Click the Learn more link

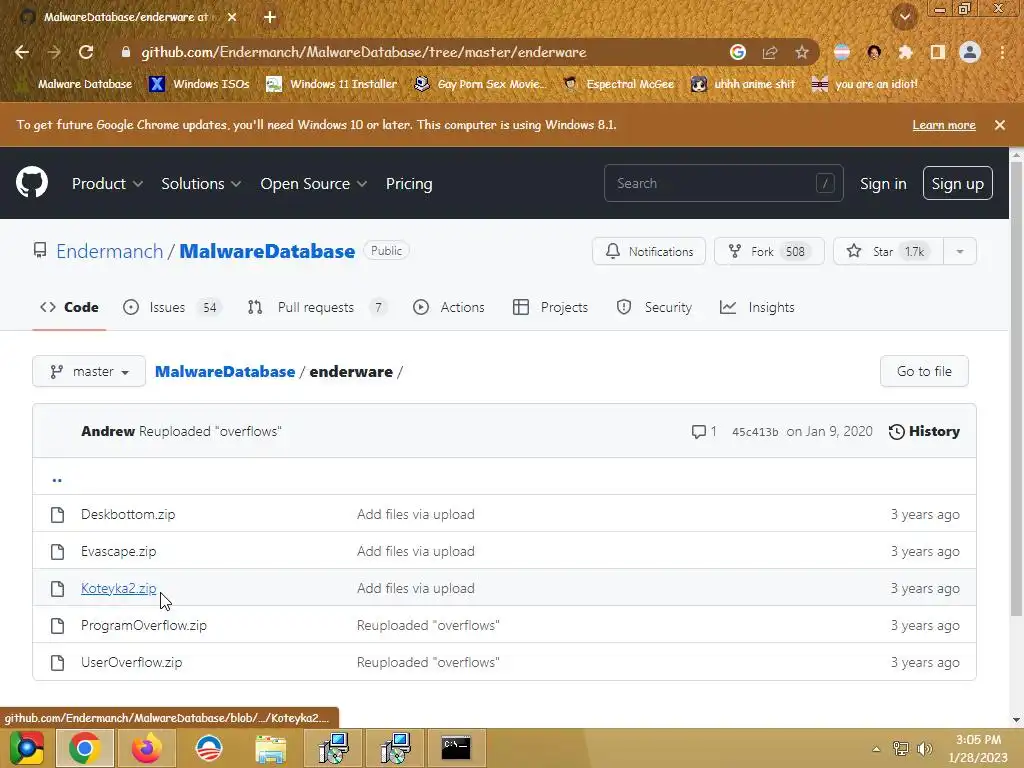point(944,125)
